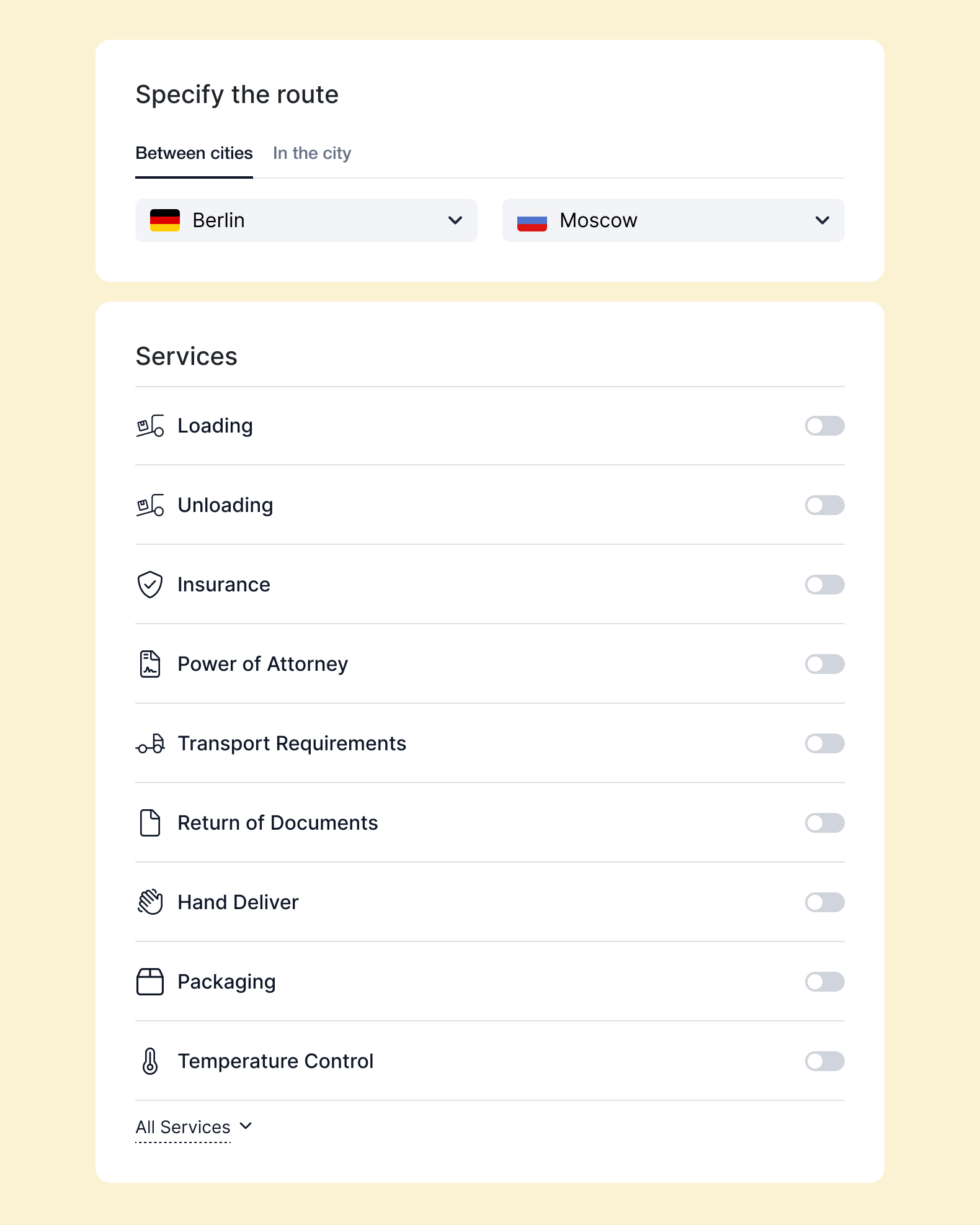Select the Between cities tab

pos(194,153)
